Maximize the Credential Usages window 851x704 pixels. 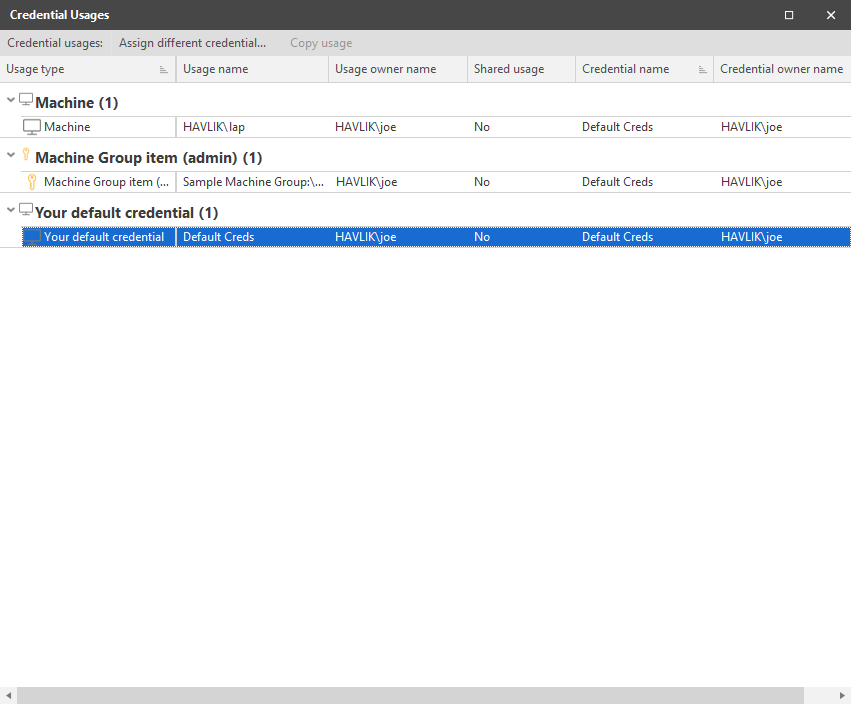click(789, 15)
